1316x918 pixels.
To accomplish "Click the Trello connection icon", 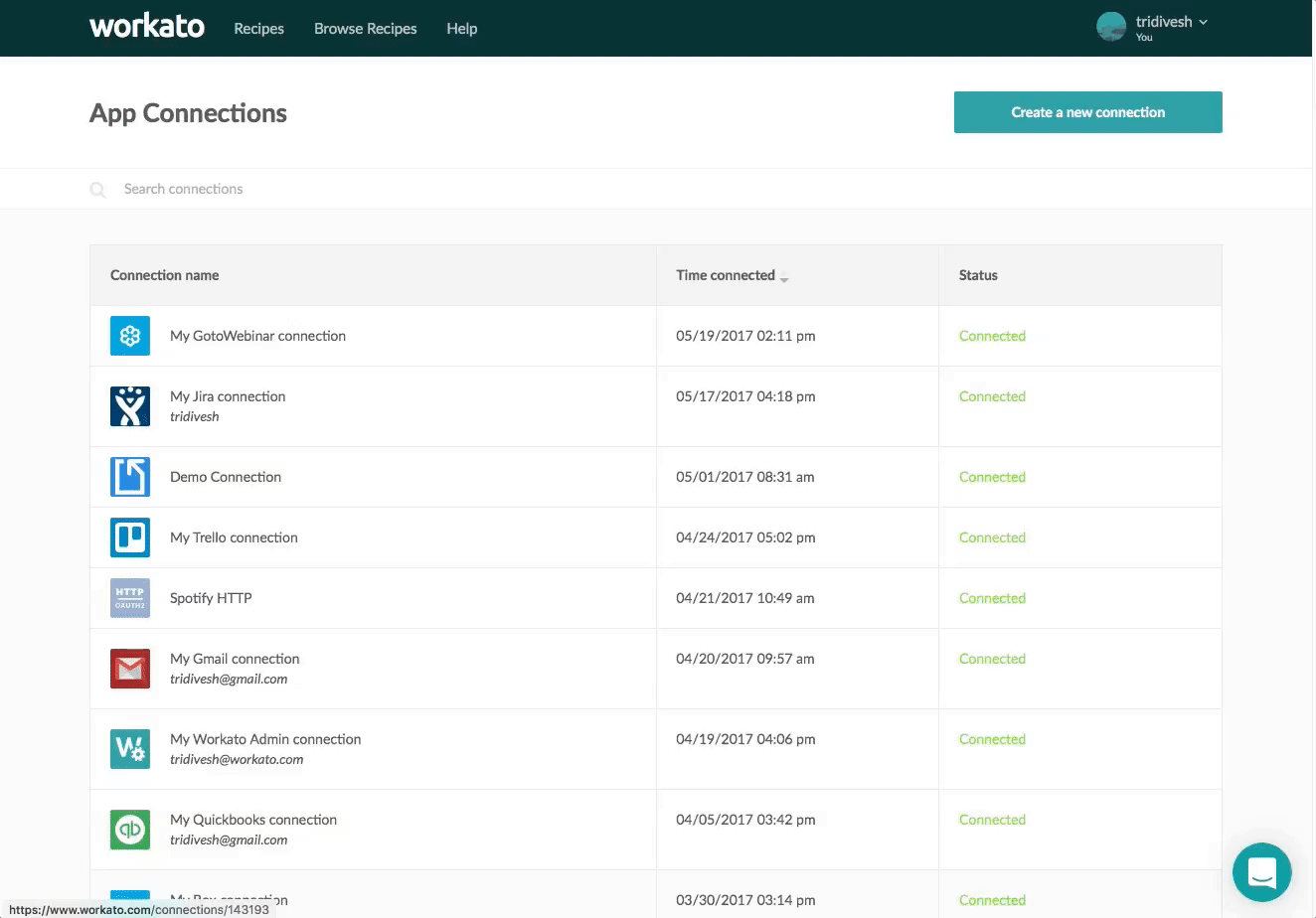I will click(130, 537).
